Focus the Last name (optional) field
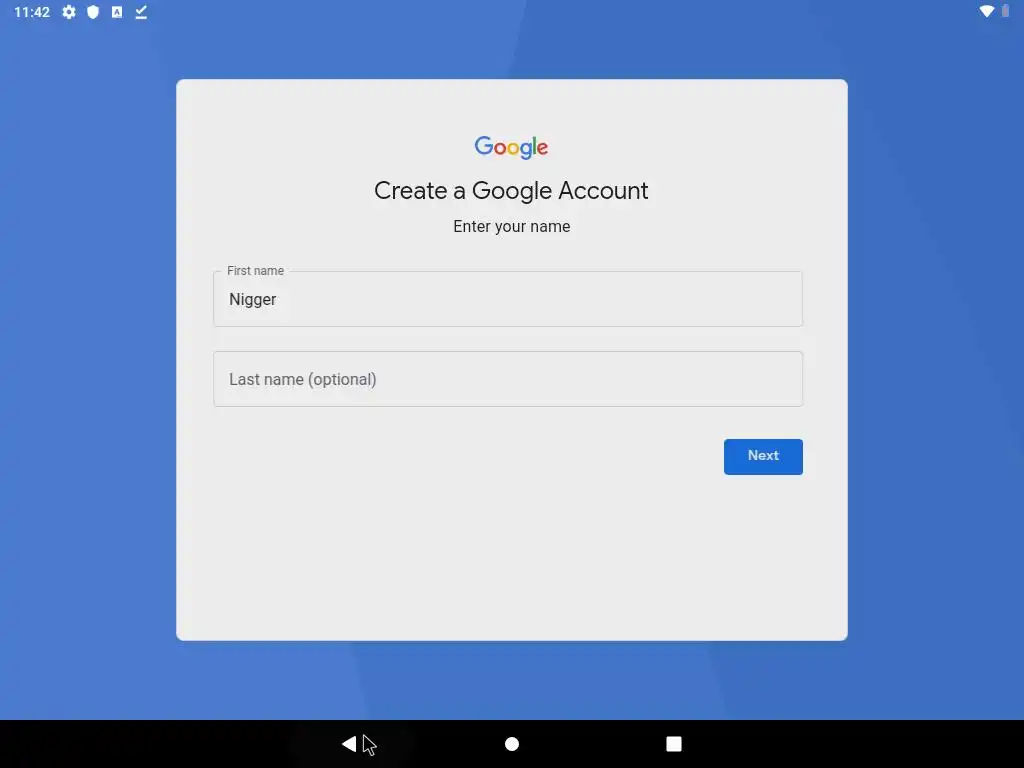This screenshot has height=768, width=1024. (508, 379)
